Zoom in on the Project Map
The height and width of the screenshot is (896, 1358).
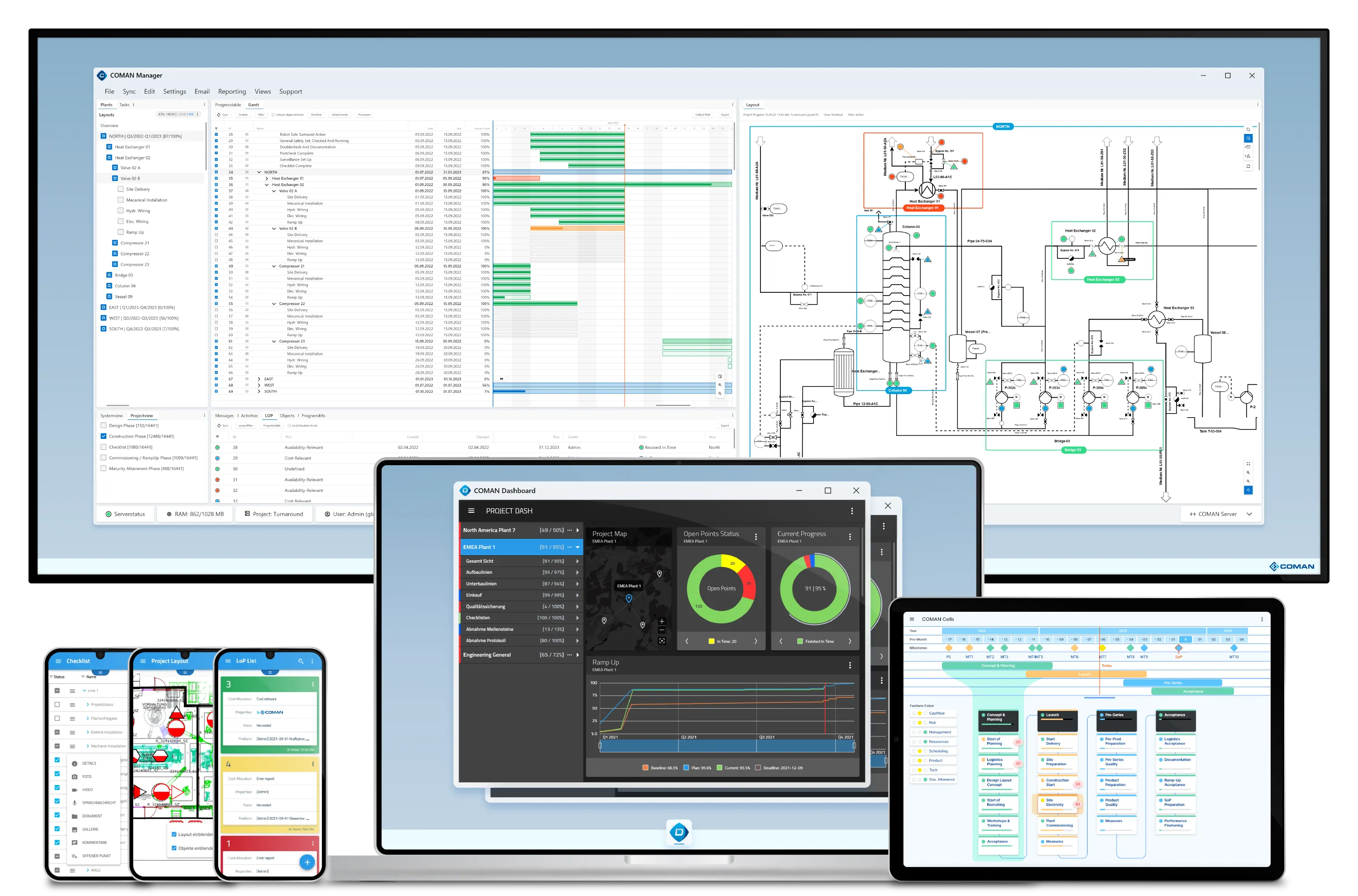(x=662, y=621)
